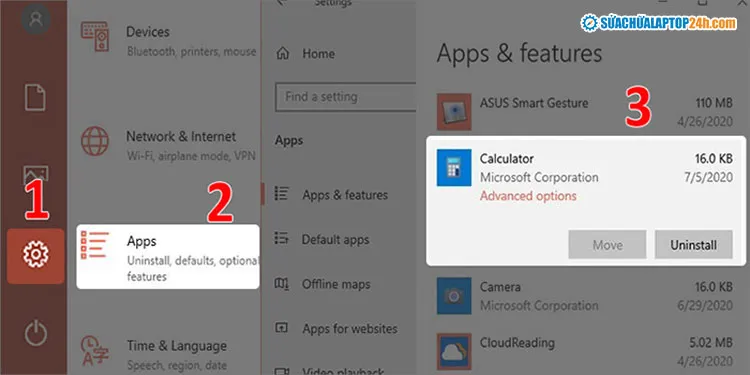Click the 5.02 MB size value
The image size is (750, 375).
coord(712,342)
